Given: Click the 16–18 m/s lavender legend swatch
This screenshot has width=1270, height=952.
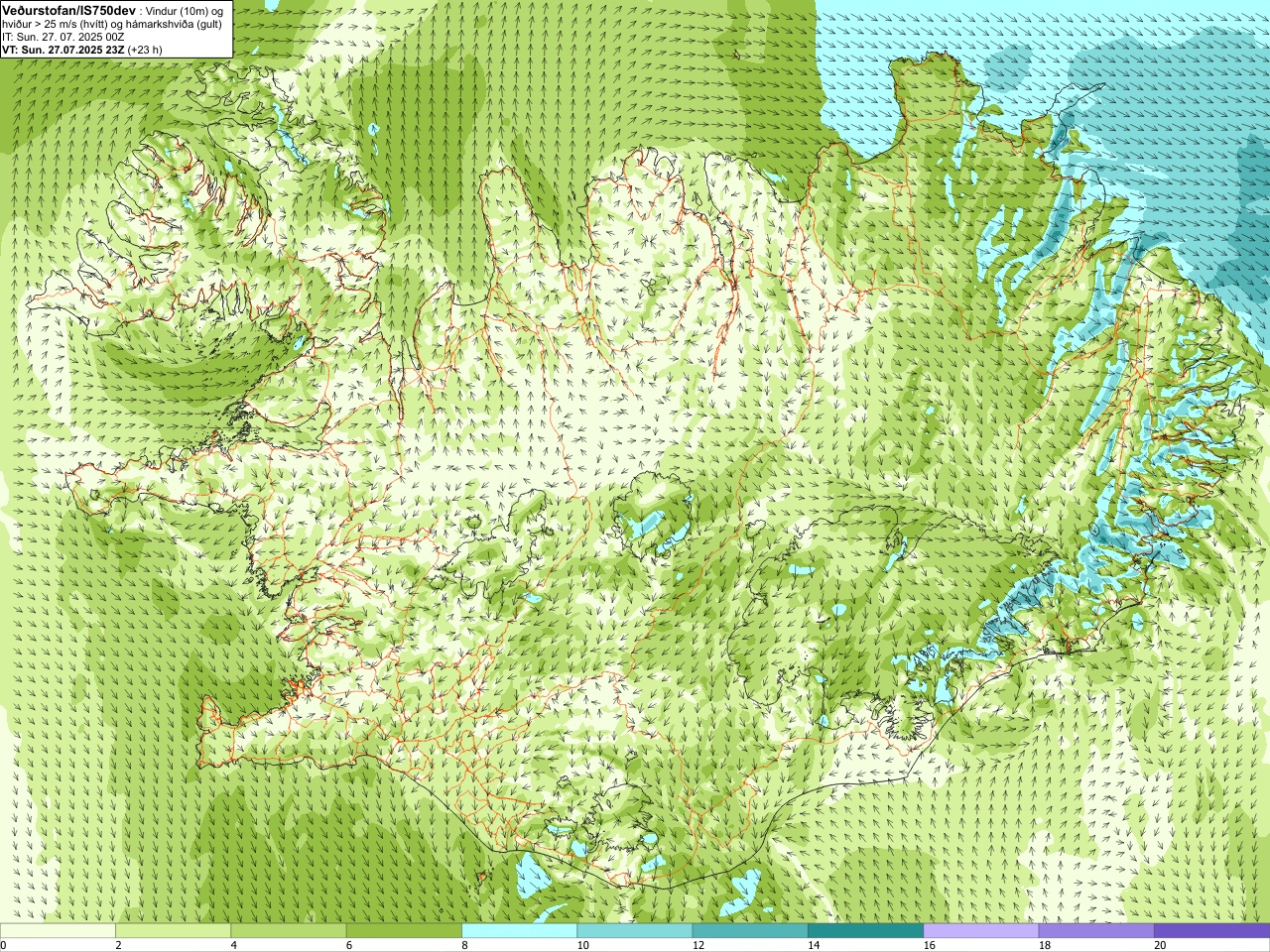Looking at the screenshot, I should click(x=980, y=930).
